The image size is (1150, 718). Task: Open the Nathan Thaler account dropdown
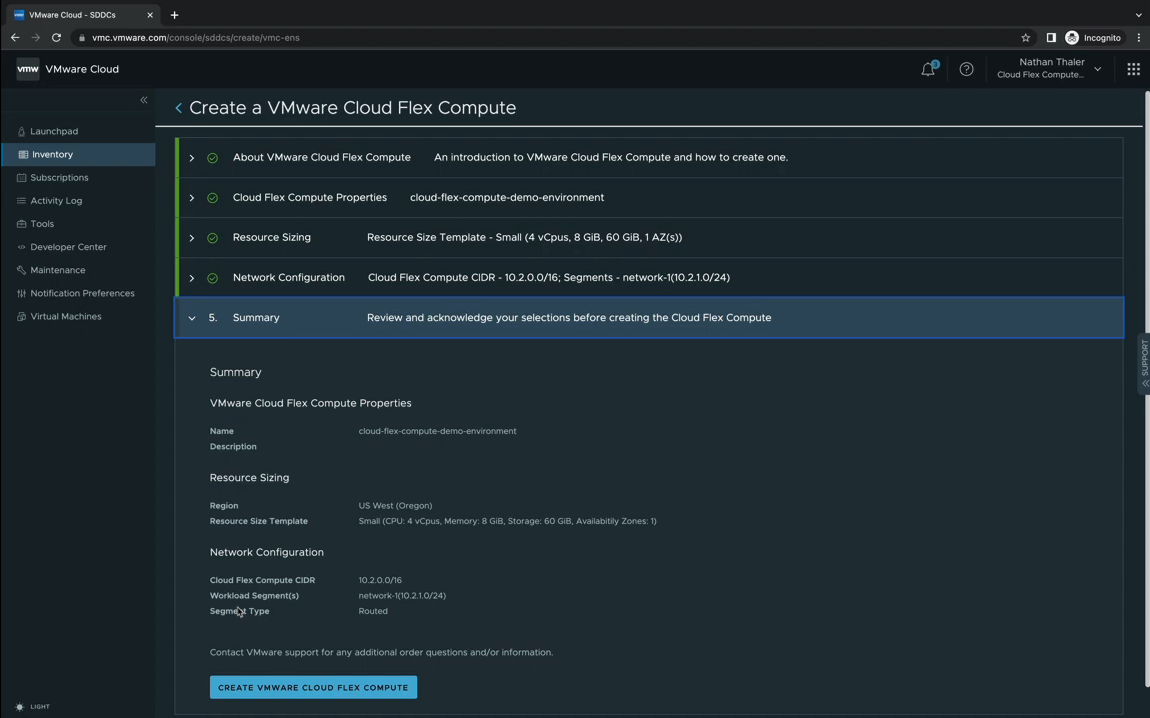(x=1049, y=68)
